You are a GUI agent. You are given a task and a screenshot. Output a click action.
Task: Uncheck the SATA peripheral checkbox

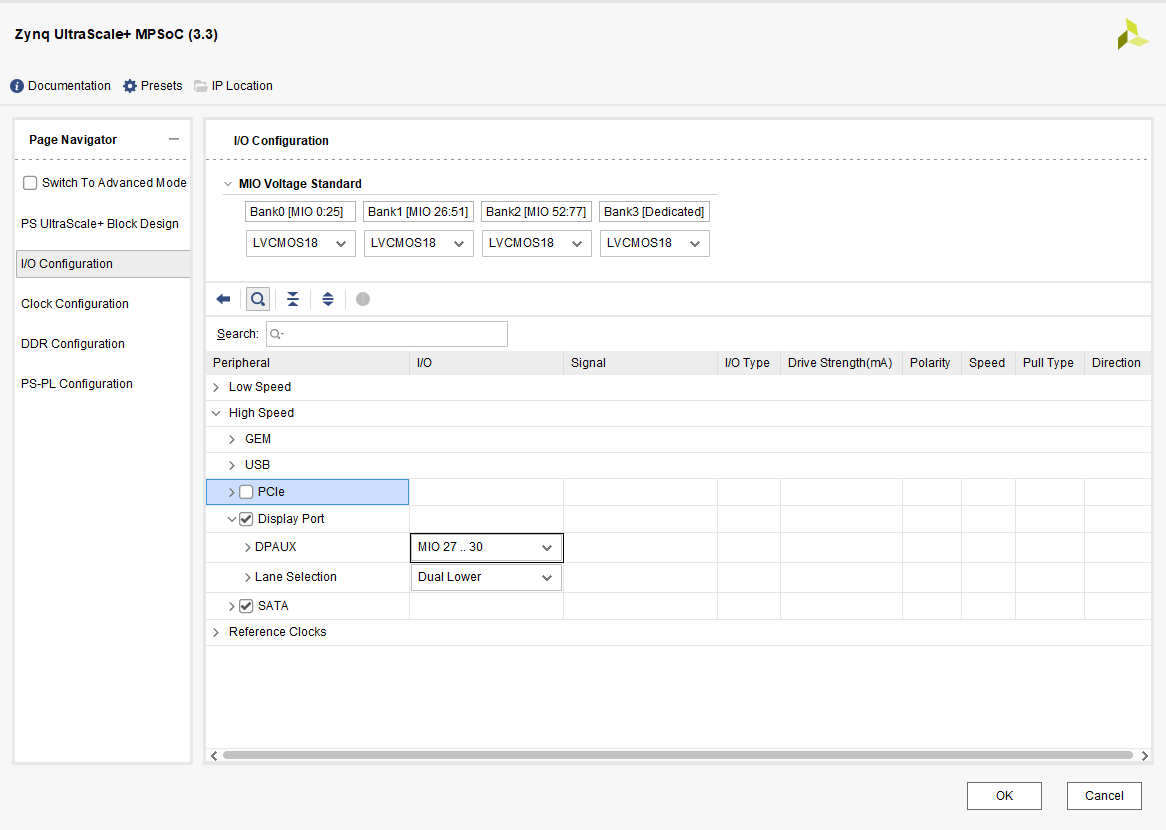point(246,606)
